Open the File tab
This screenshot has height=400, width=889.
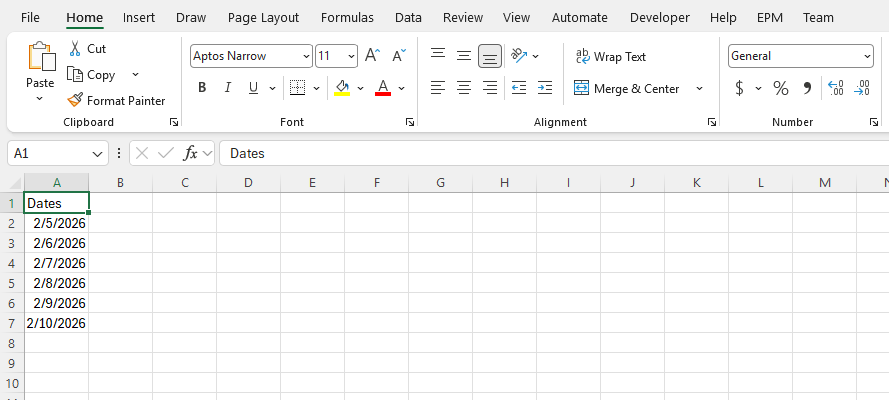click(x=30, y=18)
